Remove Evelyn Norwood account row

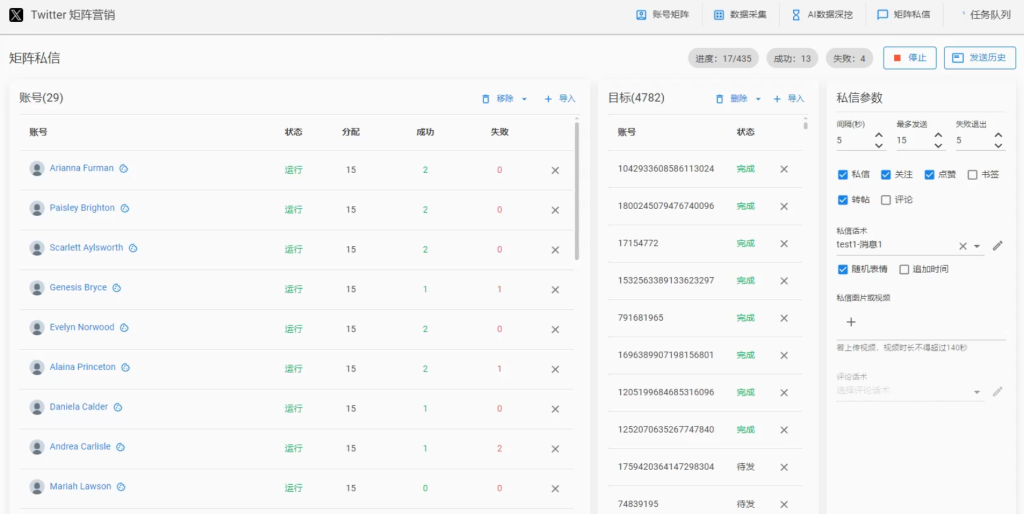[555, 329]
